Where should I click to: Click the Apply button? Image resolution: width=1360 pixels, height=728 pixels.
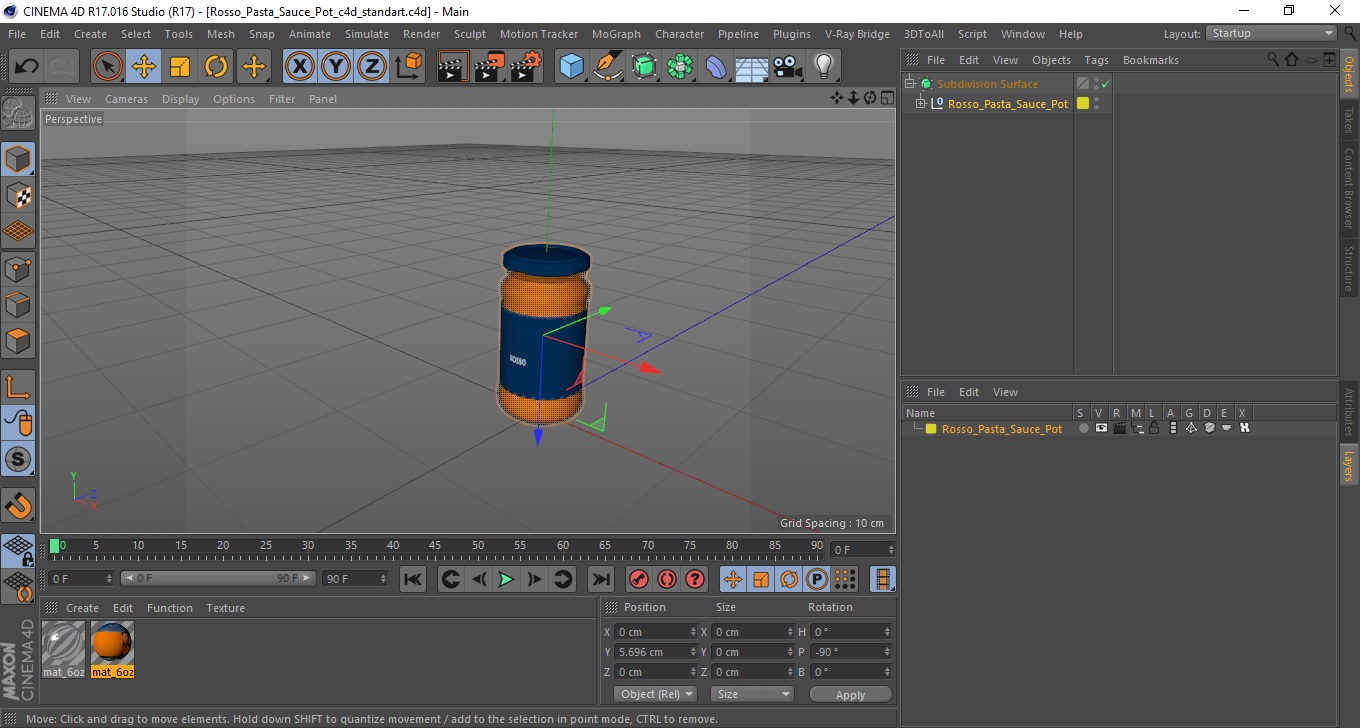pos(850,694)
